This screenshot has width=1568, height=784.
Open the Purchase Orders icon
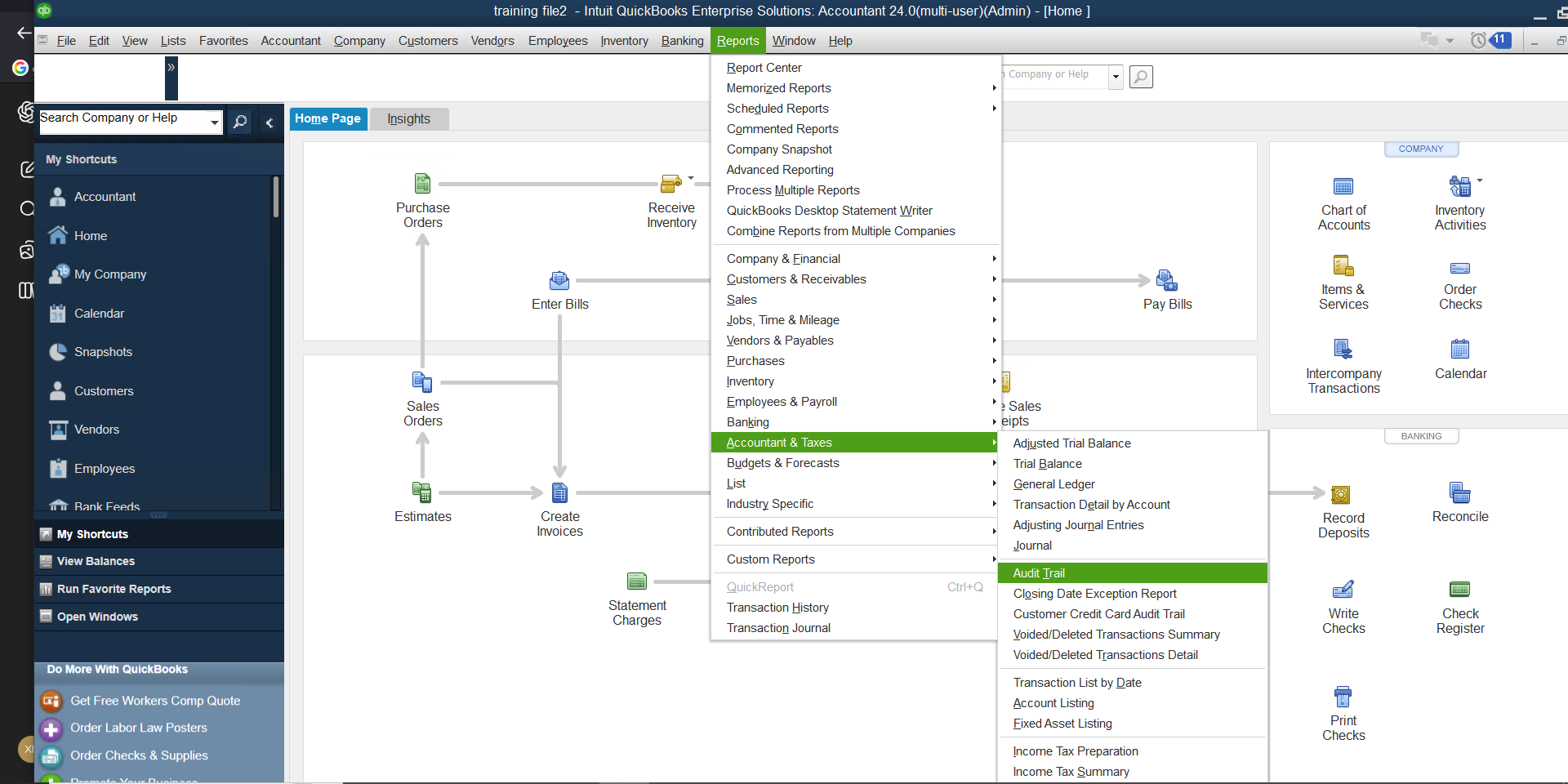click(x=422, y=183)
